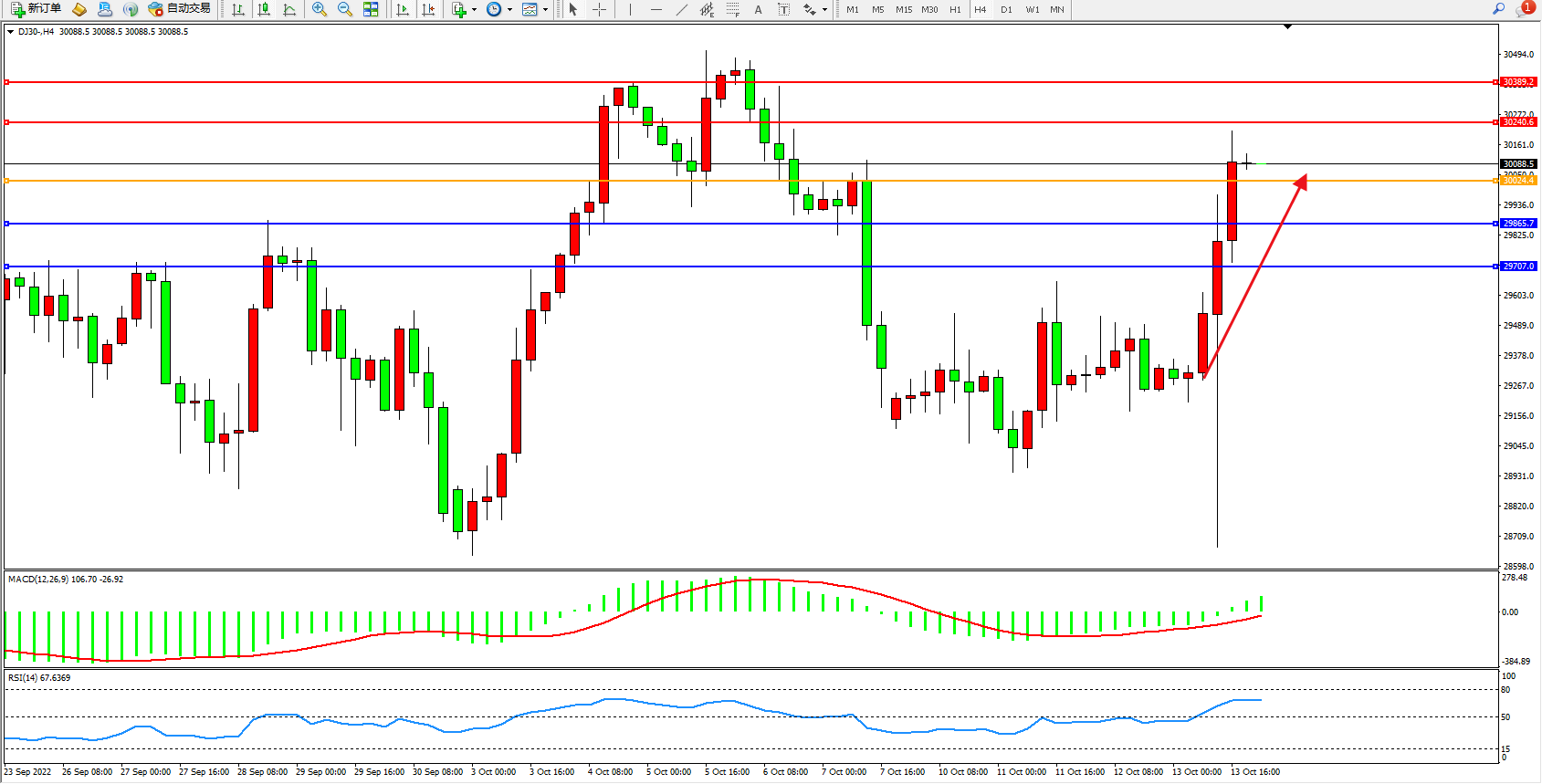
Task: Switch to the D1 timeframe
Action: tap(1006, 9)
